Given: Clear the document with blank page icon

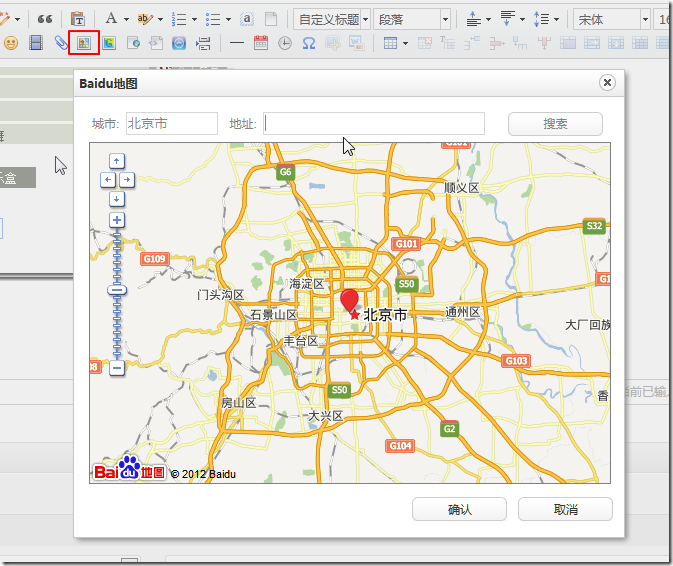Looking at the screenshot, I should 271,19.
